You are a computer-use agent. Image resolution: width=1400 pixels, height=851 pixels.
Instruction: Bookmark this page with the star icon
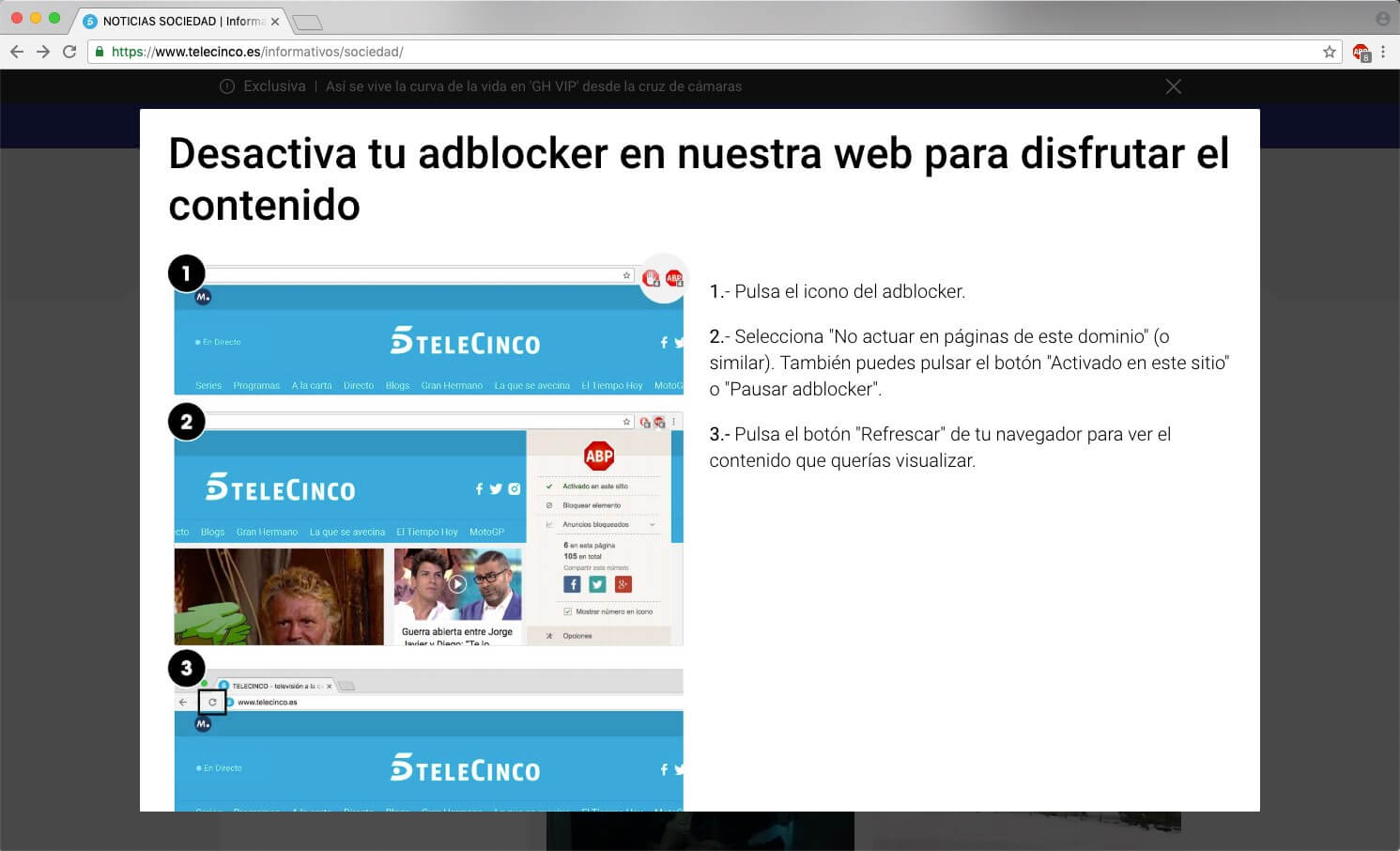click(1329, 52)
